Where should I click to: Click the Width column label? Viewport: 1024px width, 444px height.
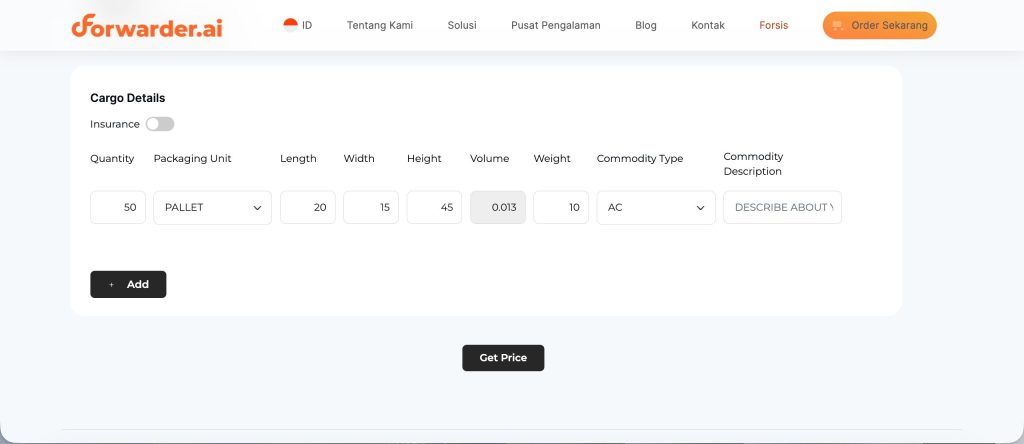tap(359, 159)
